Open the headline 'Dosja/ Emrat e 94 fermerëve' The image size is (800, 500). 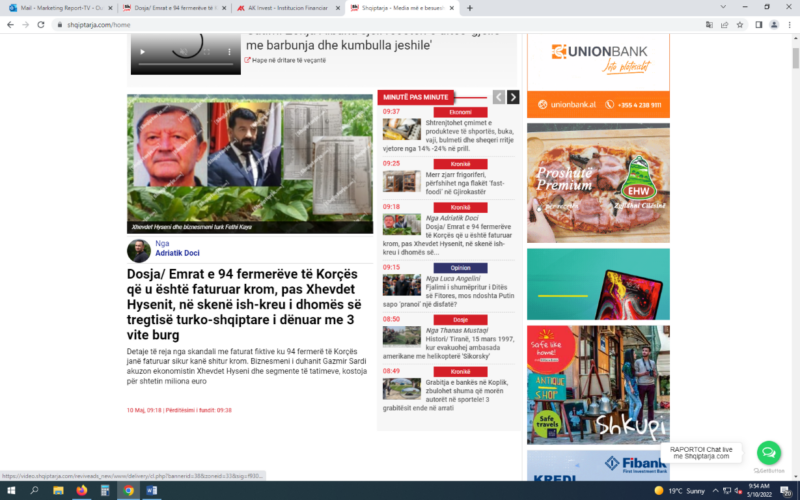click(244, 304)
